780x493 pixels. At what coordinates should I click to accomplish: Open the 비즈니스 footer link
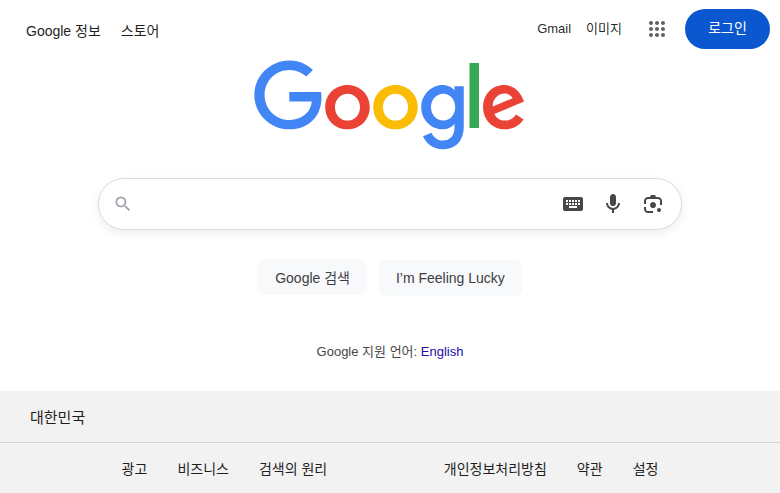[203, 469]
